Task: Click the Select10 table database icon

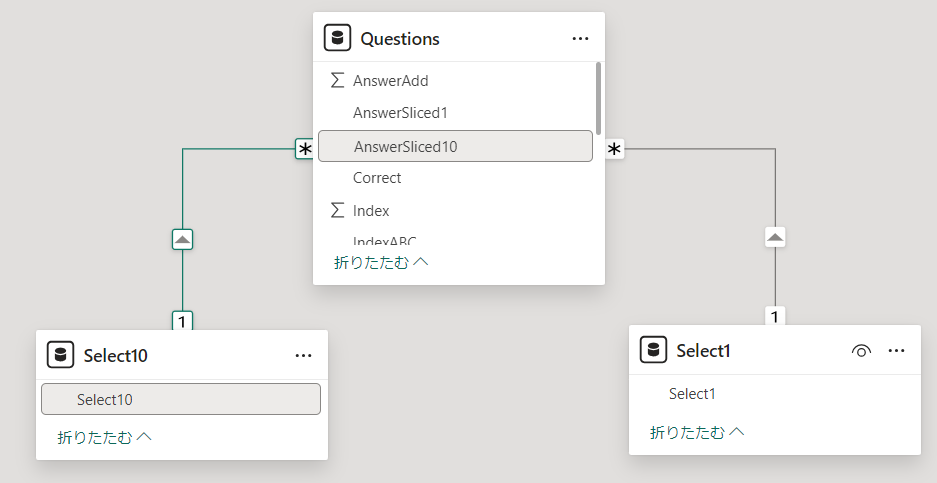Action: pos(61,355)
